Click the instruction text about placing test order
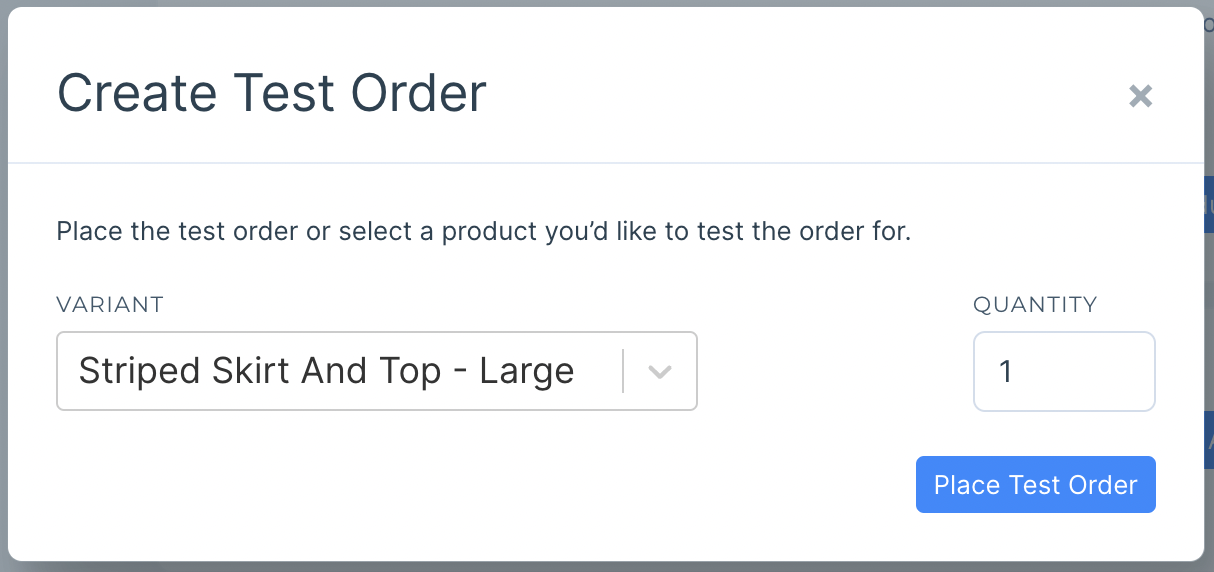Image resolution: width=1214 pixels, height=572 pixels. tap(483, 232)
